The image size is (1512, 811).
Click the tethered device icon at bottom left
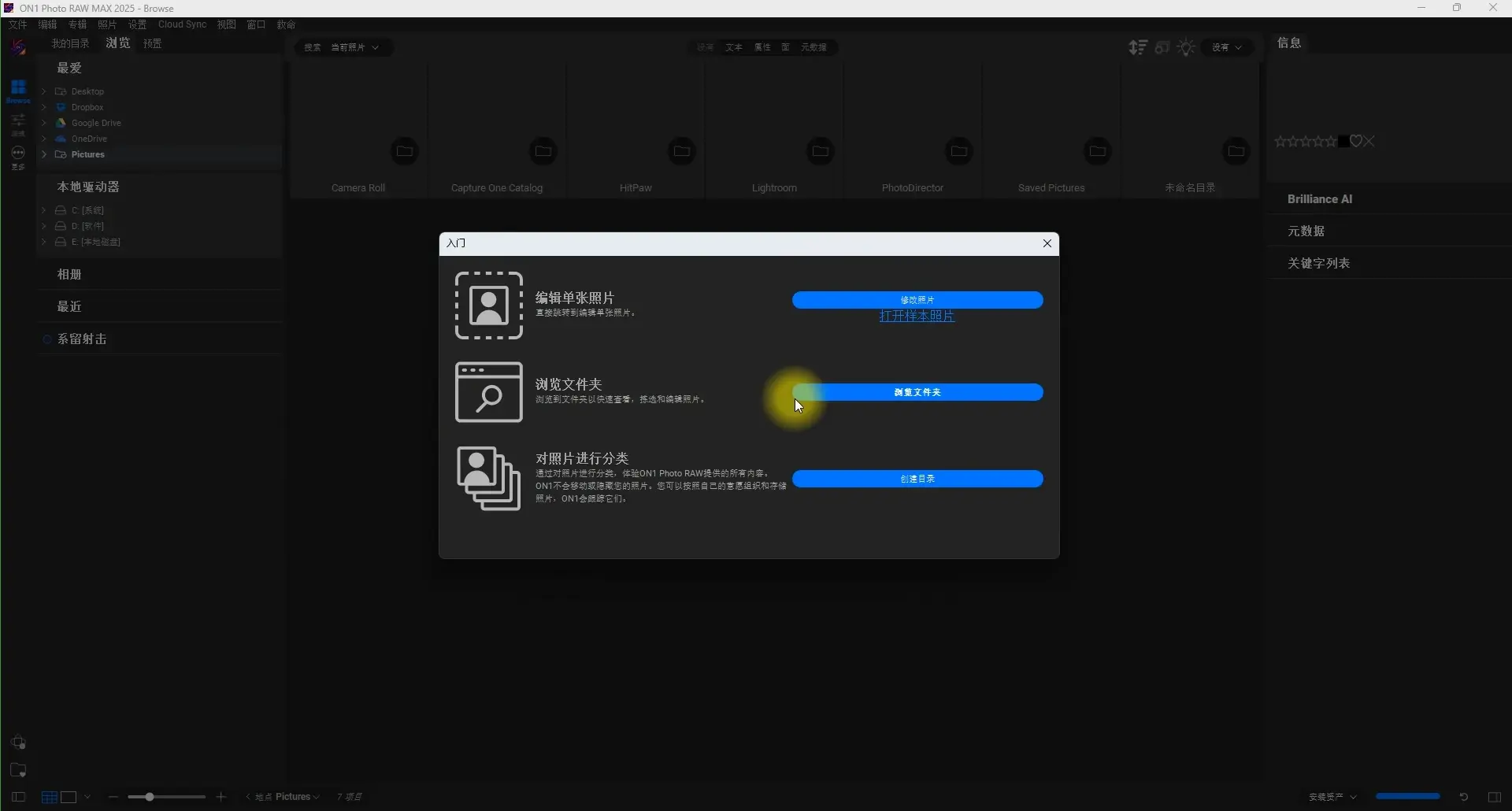pyautogui.click(x=18, y=742)
